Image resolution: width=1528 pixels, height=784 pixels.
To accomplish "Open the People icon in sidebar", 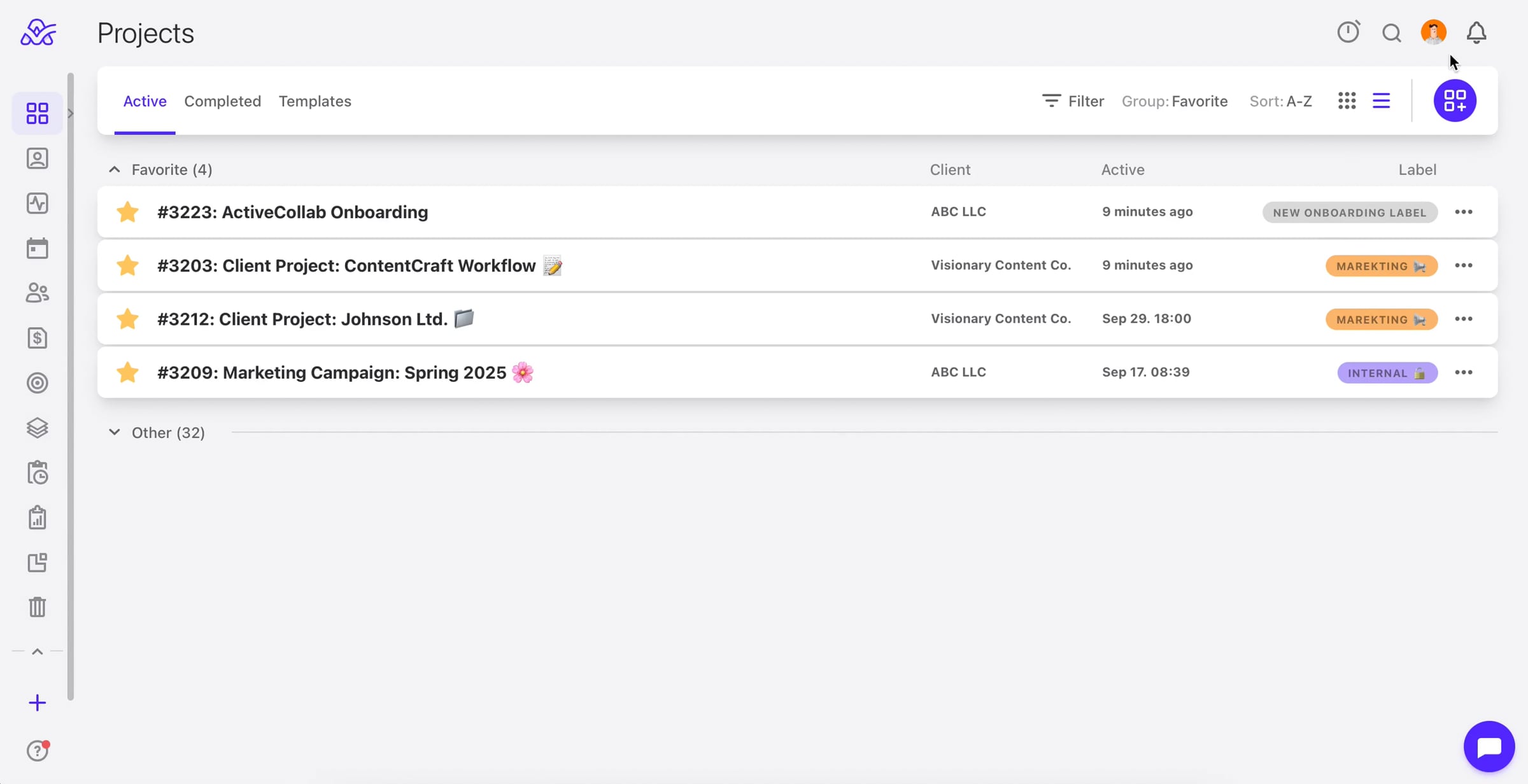I will pos(38,293).
